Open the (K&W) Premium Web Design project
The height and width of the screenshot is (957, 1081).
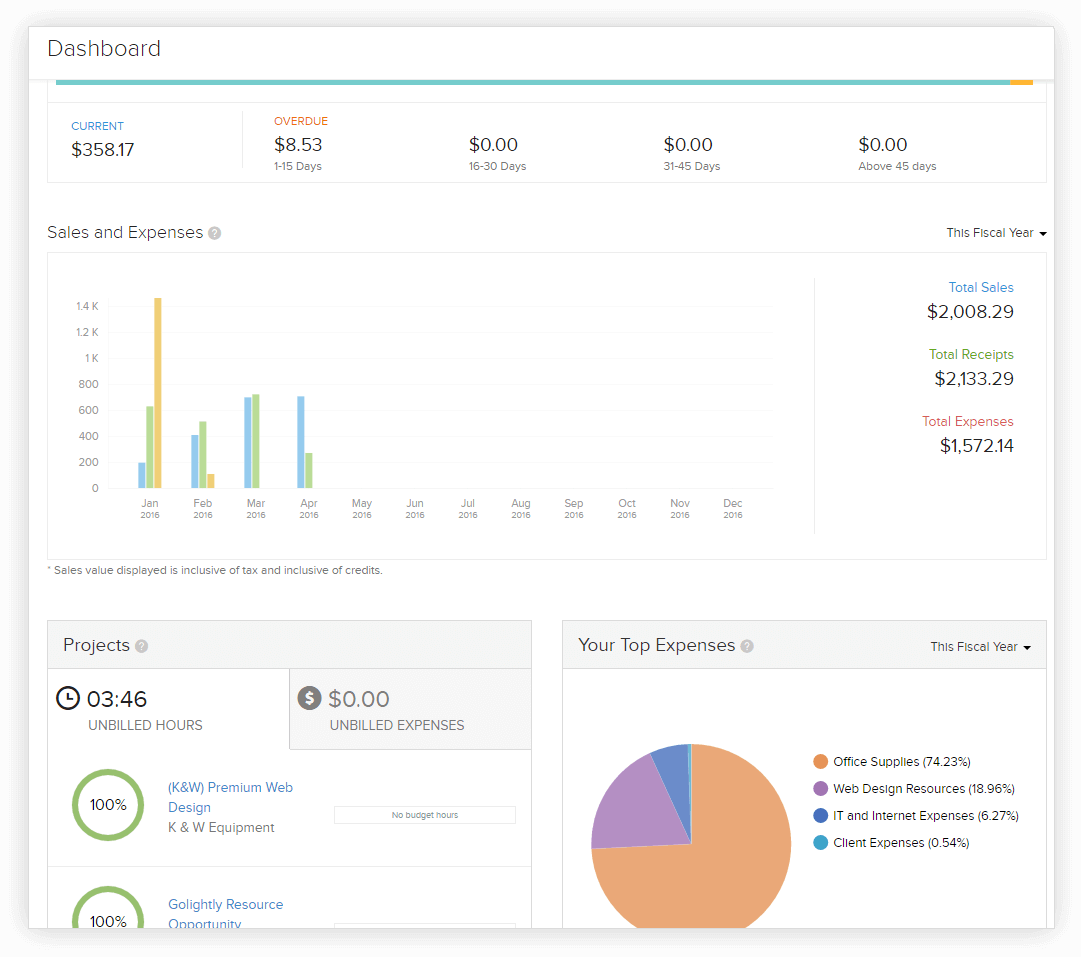click(x=230, y=797)
